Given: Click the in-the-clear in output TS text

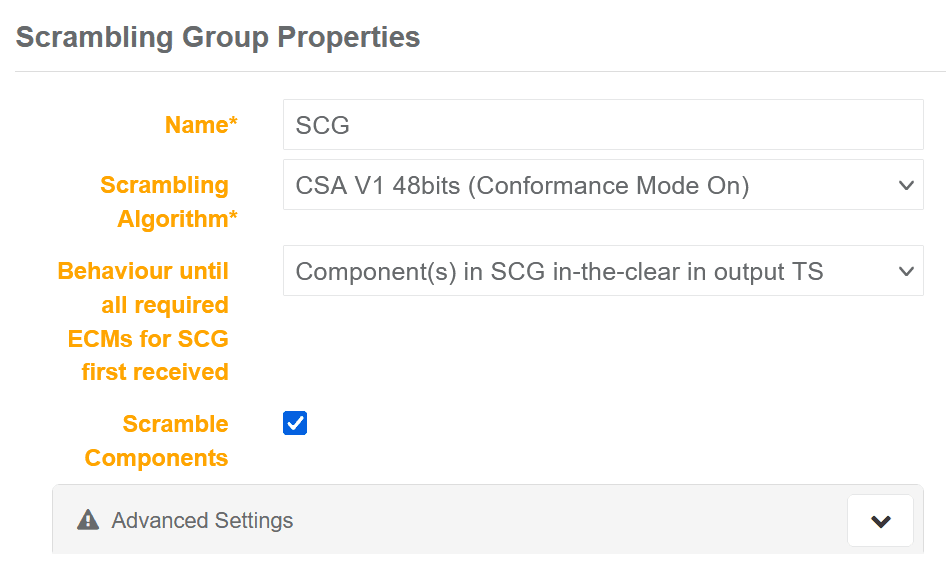Looking at the screenshot, I should pos(688,272).
